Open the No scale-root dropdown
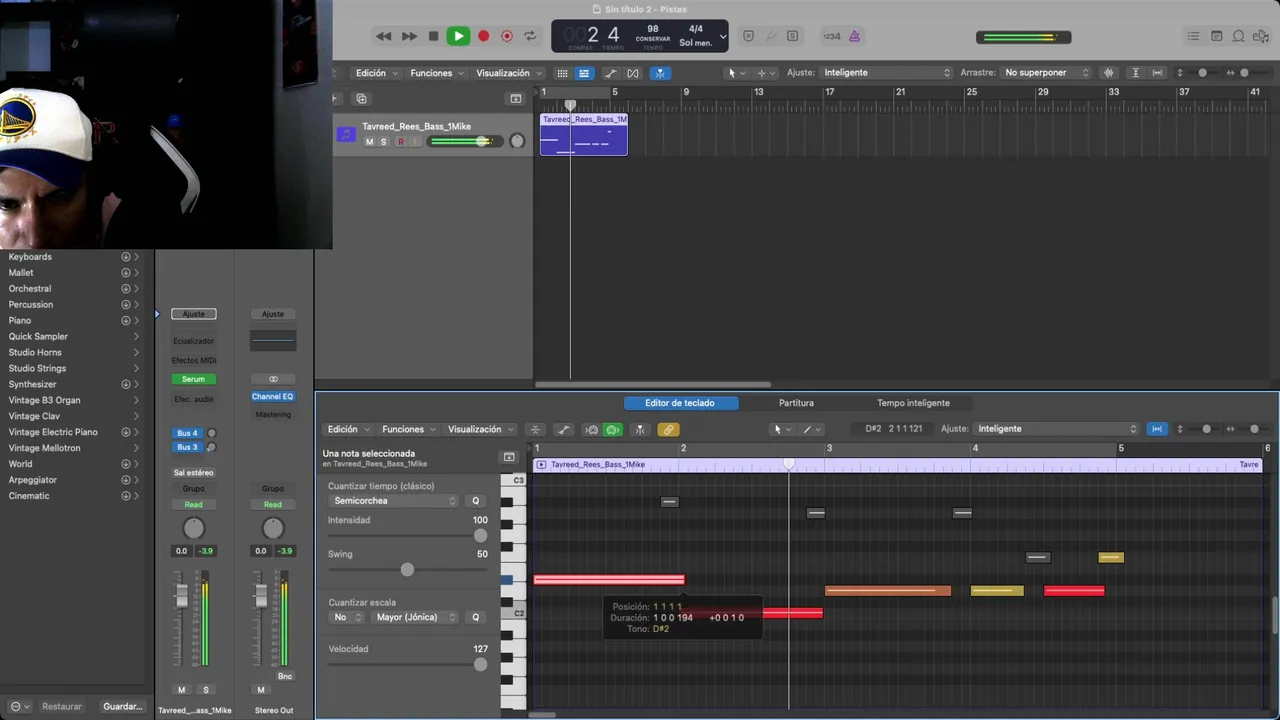This screenshot has height=720, width=1280. pos(346,617)
